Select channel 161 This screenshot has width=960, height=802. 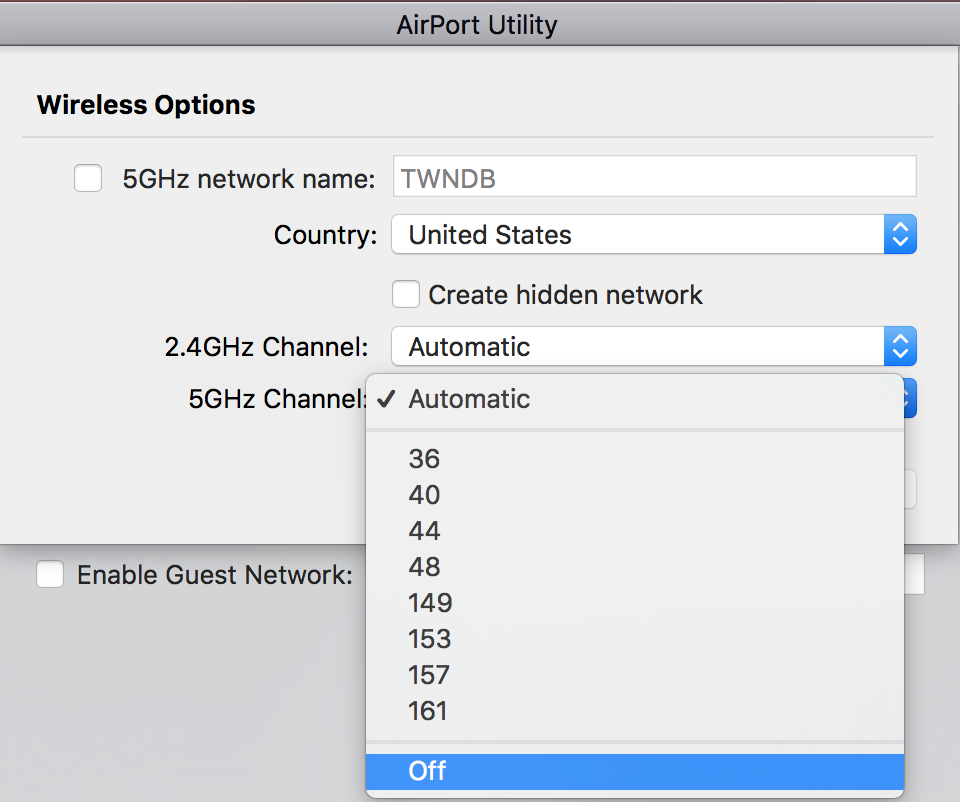(x=635, y=711)
